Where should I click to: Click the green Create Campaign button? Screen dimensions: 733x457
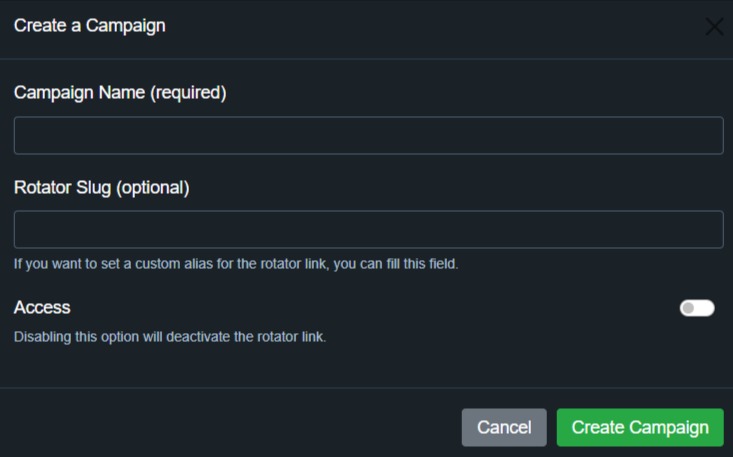(x=640, y=427)
